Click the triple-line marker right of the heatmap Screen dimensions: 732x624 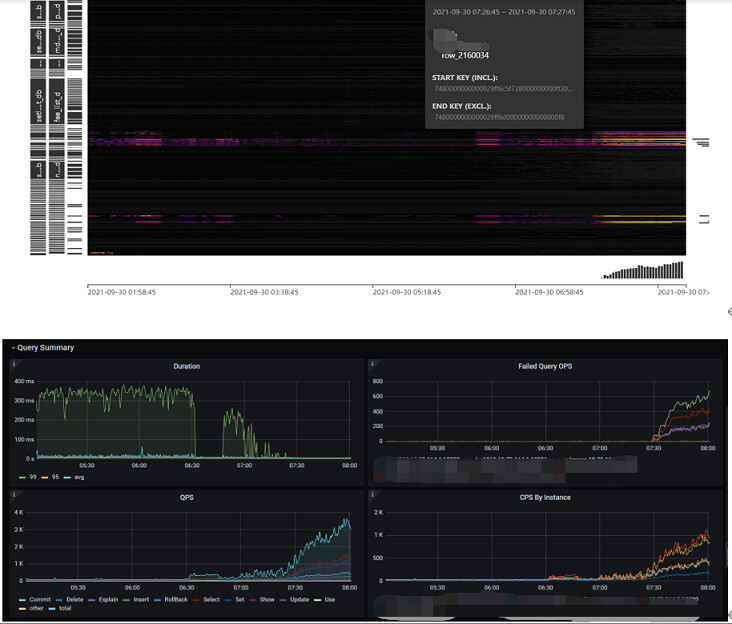click(702, 143)
